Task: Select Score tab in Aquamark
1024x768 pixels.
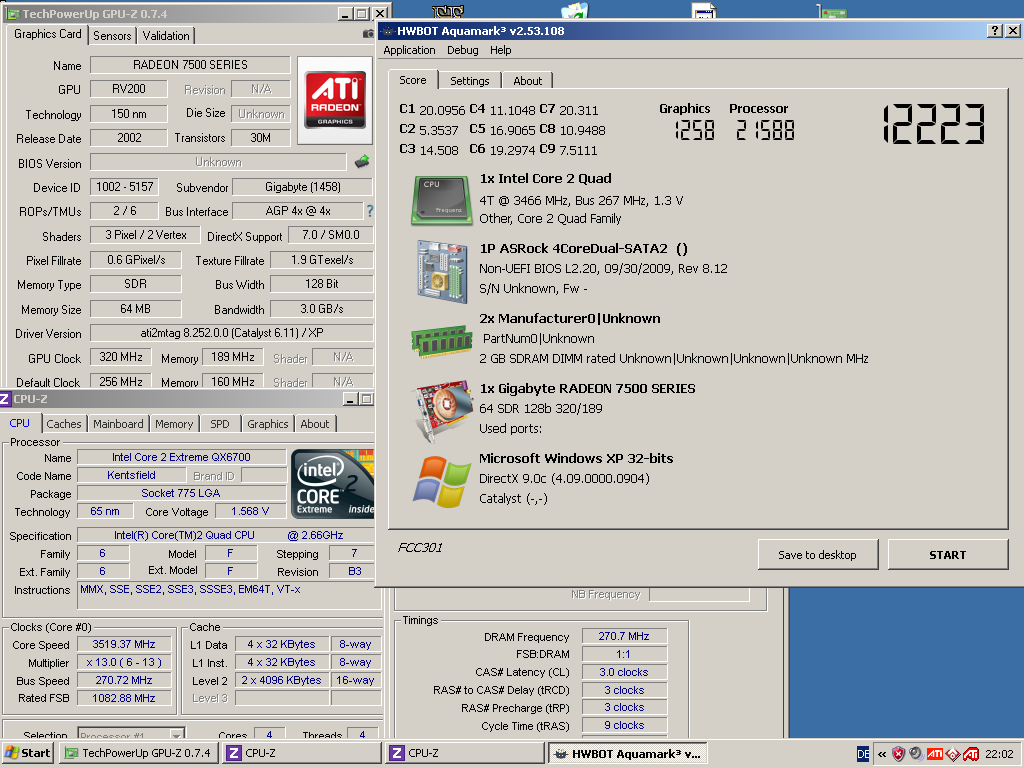Action: point(413,80)
